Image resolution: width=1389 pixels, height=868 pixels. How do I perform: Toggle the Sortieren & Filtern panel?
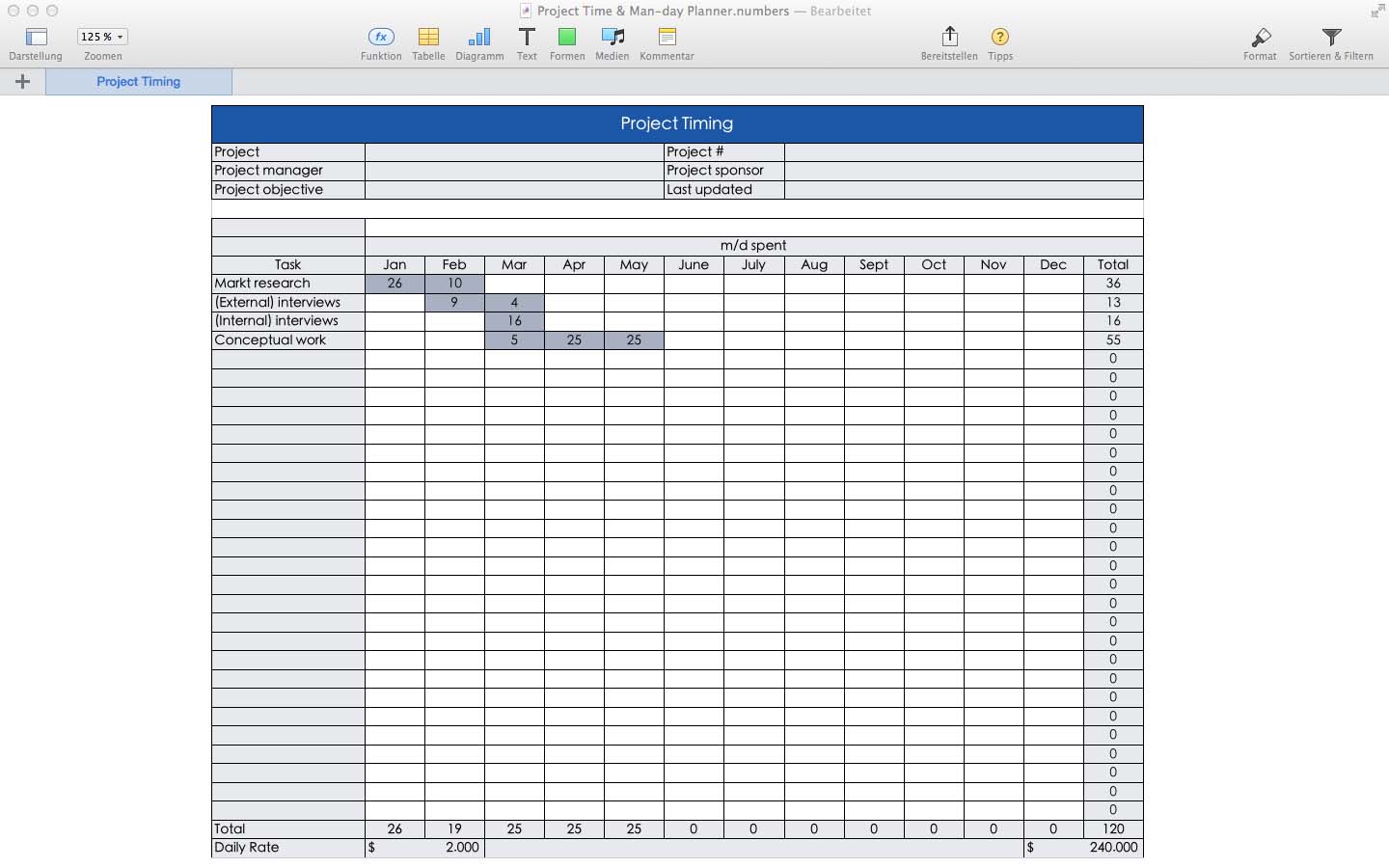[1331, 38]
